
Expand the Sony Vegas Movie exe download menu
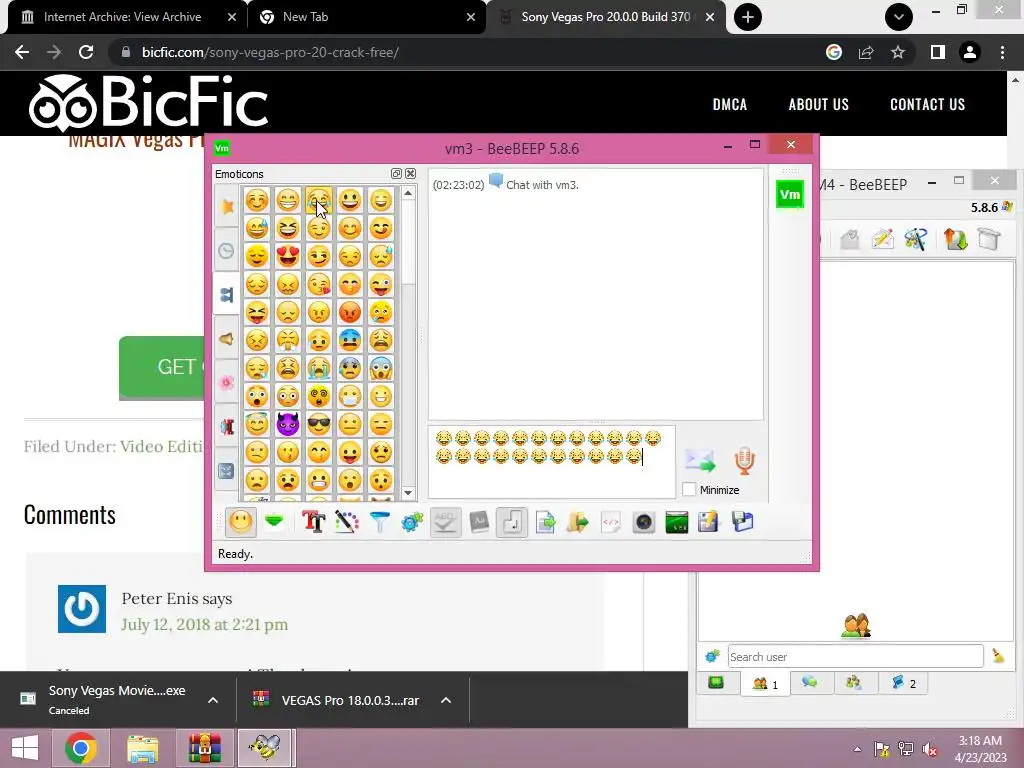point(213,700)
